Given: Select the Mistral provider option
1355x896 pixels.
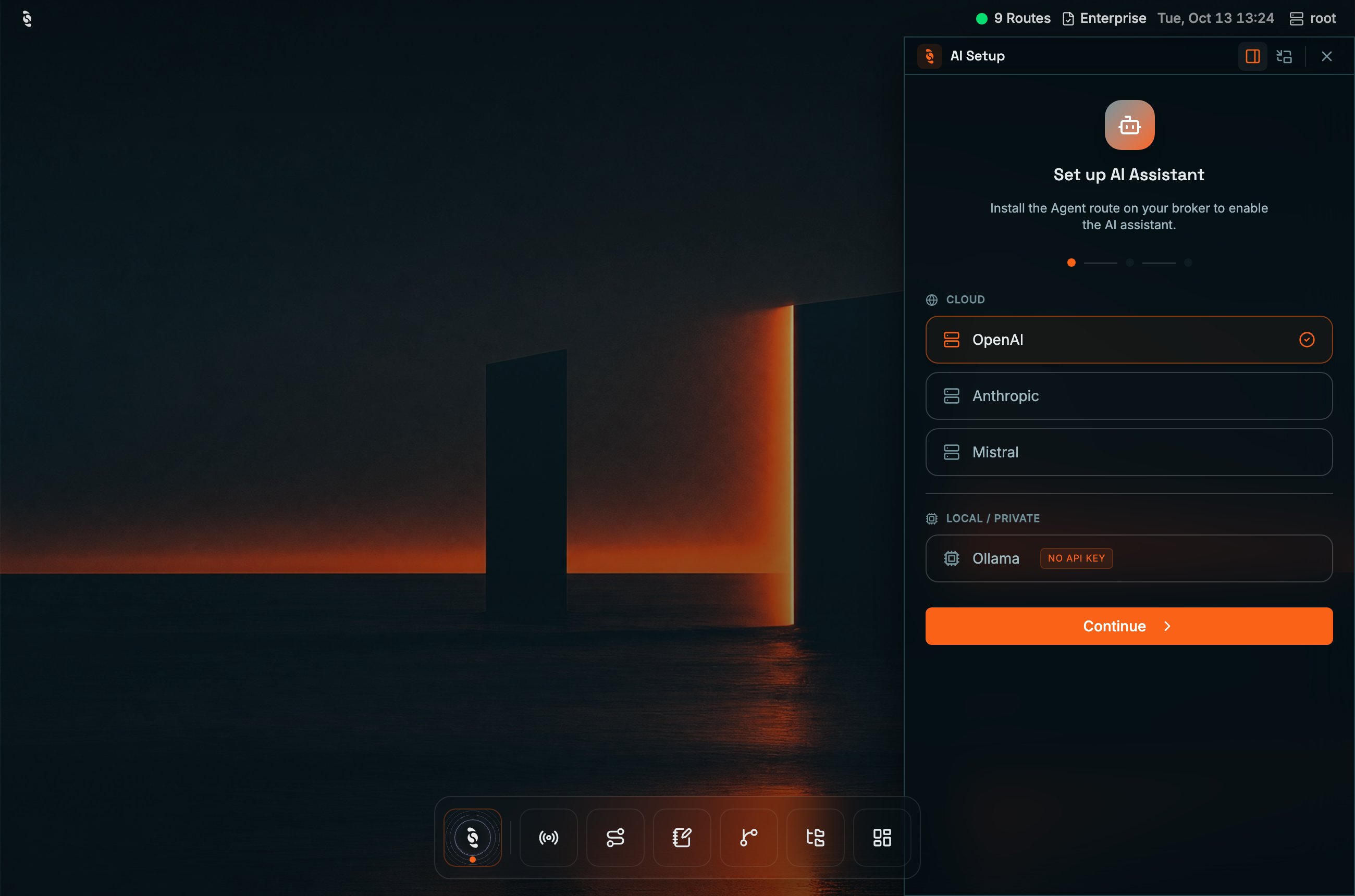Looking at the screenshot, I should pos(1129,452).
